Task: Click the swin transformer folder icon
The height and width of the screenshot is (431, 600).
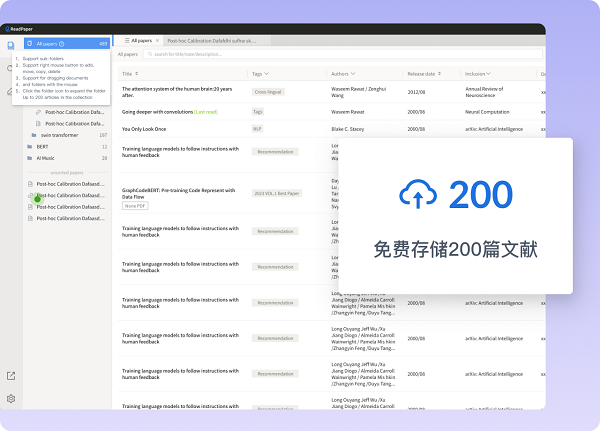Action: pyautogui.click(x=33, y=134)
